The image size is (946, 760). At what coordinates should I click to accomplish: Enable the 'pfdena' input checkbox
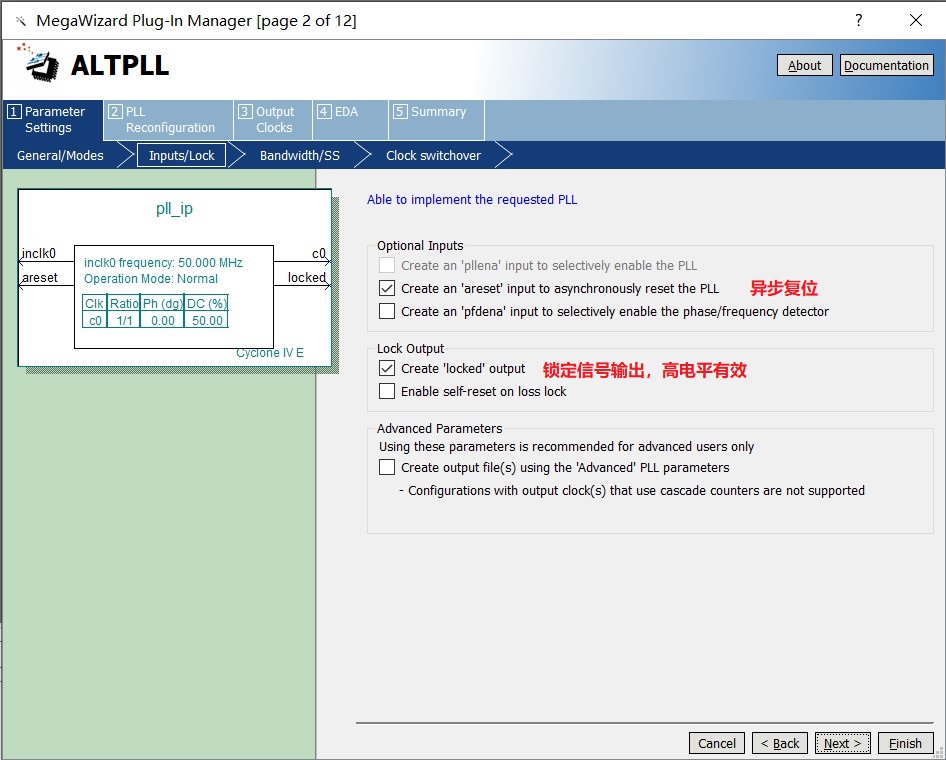[x=387, y=311]
